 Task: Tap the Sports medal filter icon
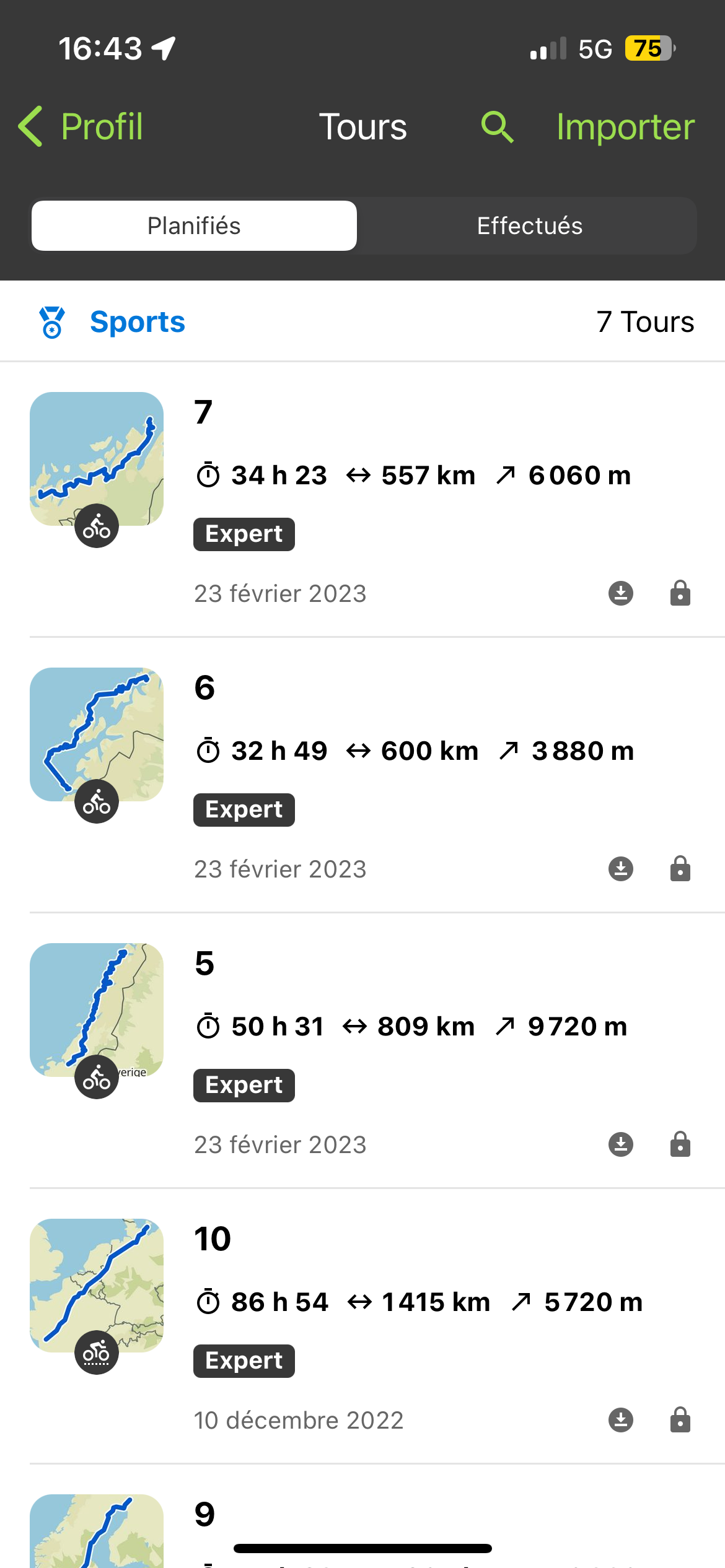pos(52,322)
